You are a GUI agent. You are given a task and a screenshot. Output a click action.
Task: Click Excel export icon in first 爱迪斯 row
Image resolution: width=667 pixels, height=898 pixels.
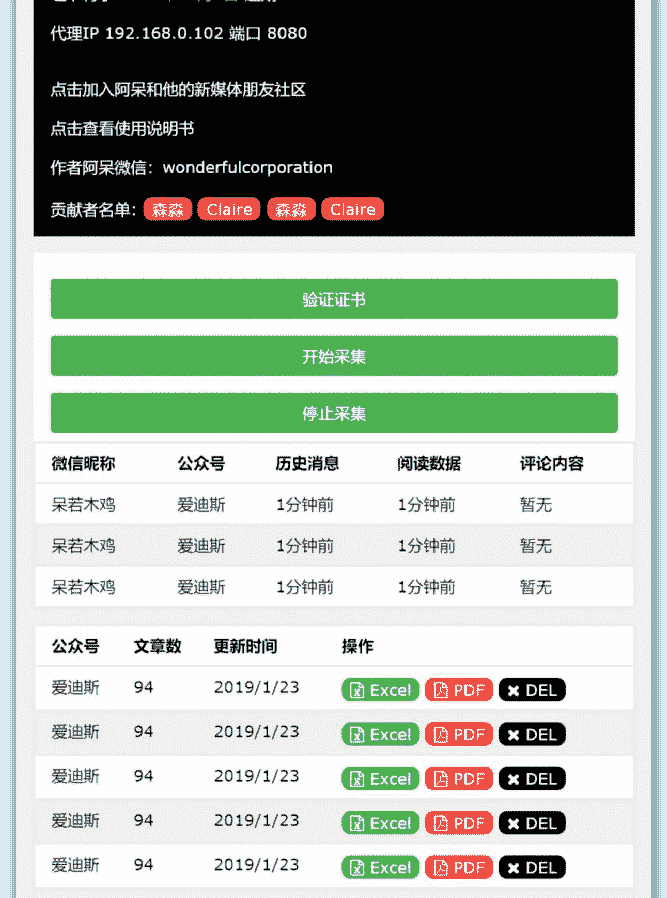(x=358, y=690)
